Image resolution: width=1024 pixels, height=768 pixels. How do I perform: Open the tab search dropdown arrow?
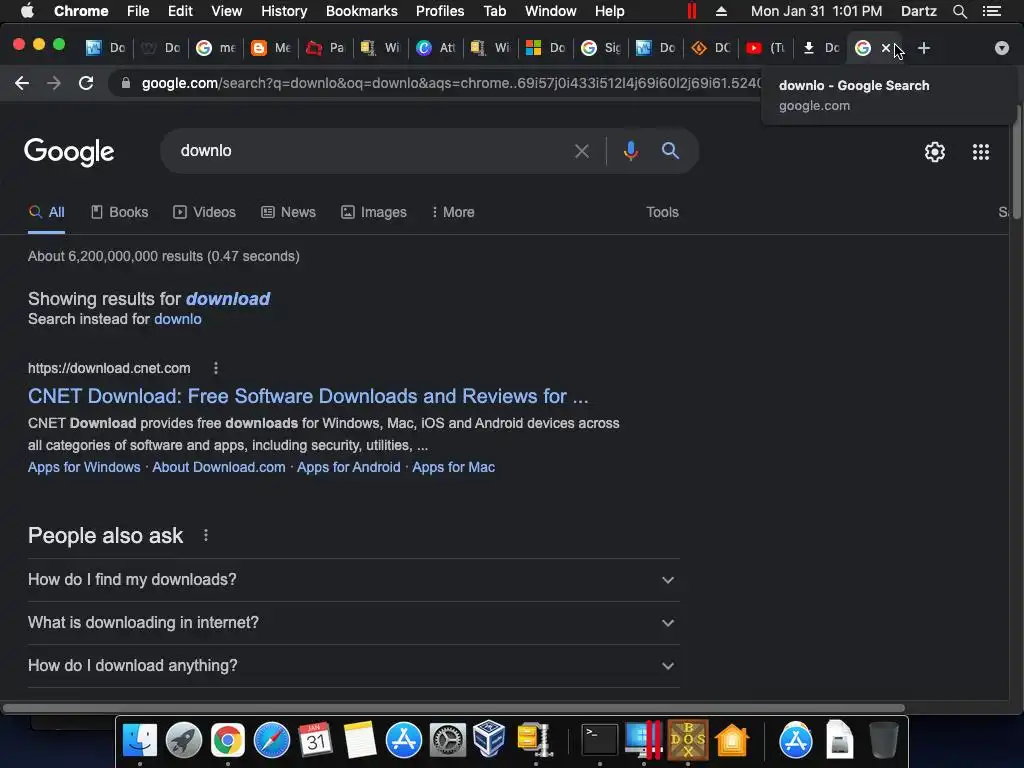pos(1001,48)
